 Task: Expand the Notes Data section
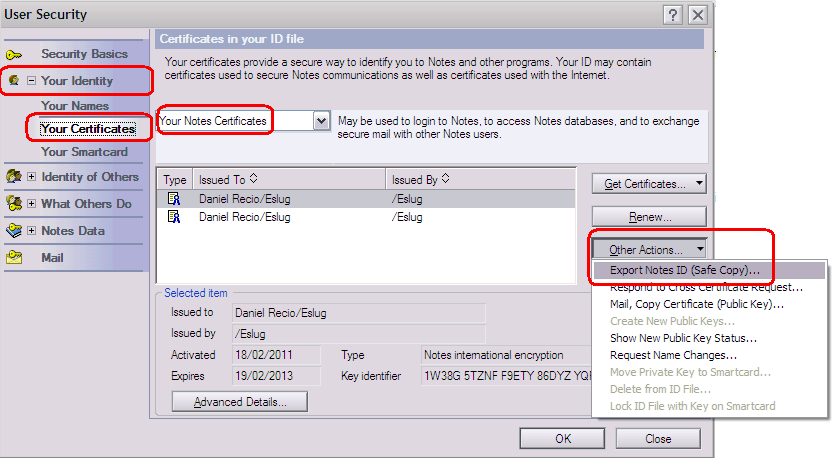tap(31, 231)
